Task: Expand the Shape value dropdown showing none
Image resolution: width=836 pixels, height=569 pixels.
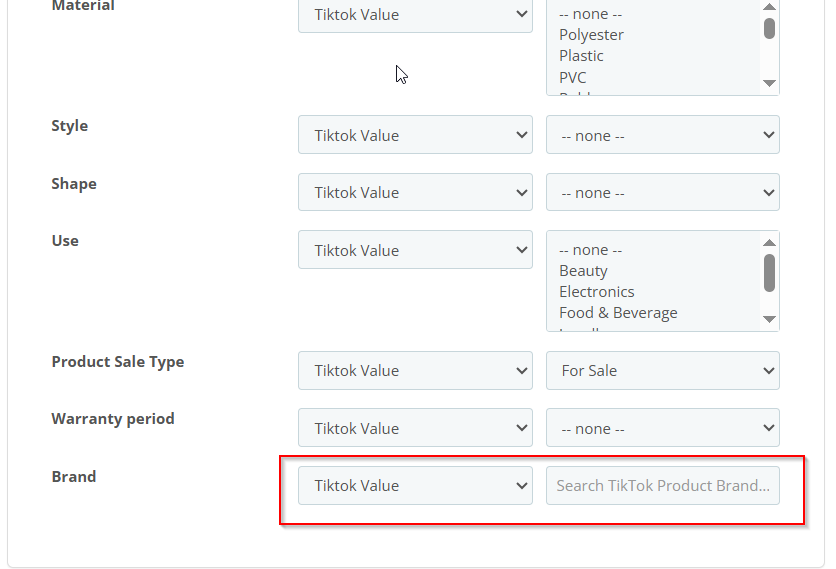Action: coord(663,192)
